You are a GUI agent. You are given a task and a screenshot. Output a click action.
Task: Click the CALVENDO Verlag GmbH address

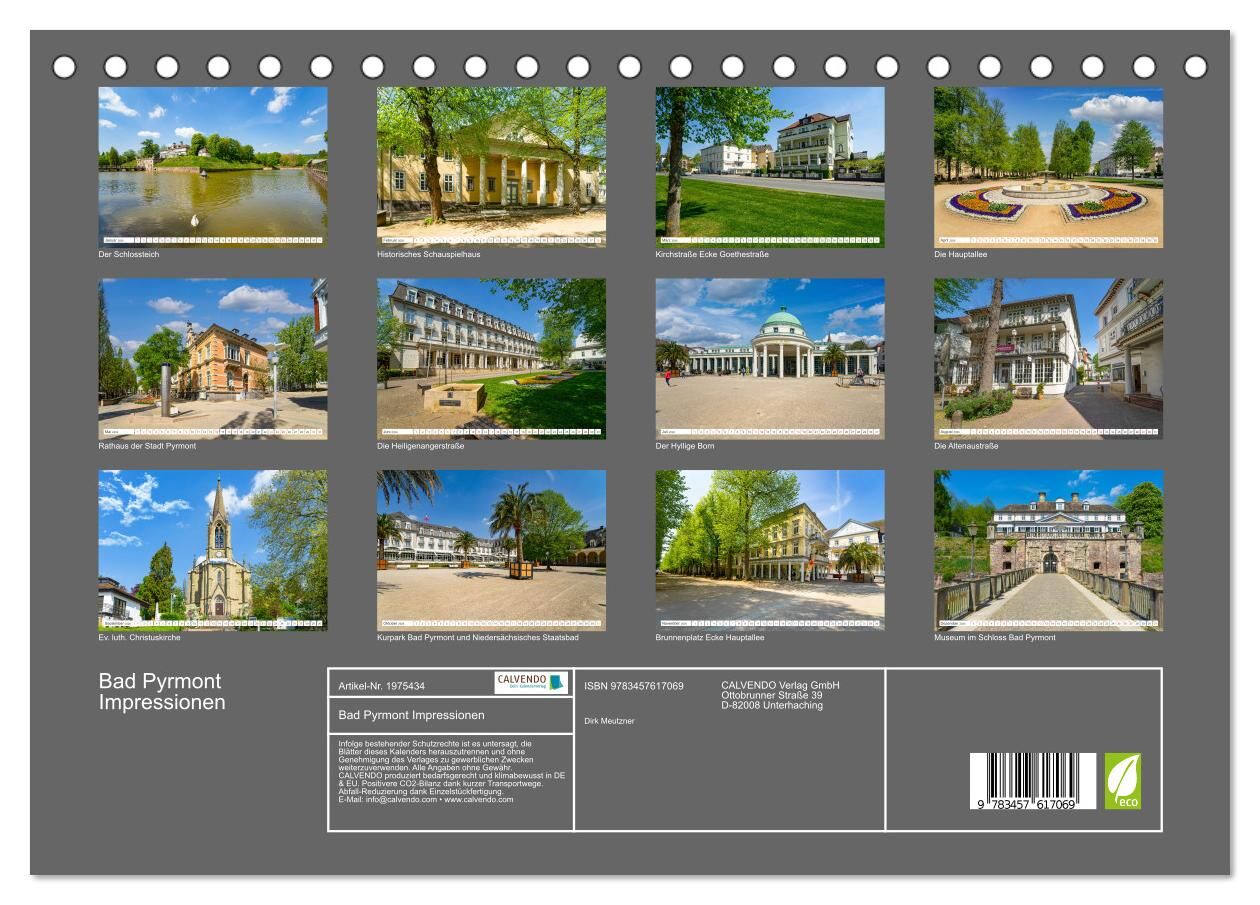click(x=780, y=695)
